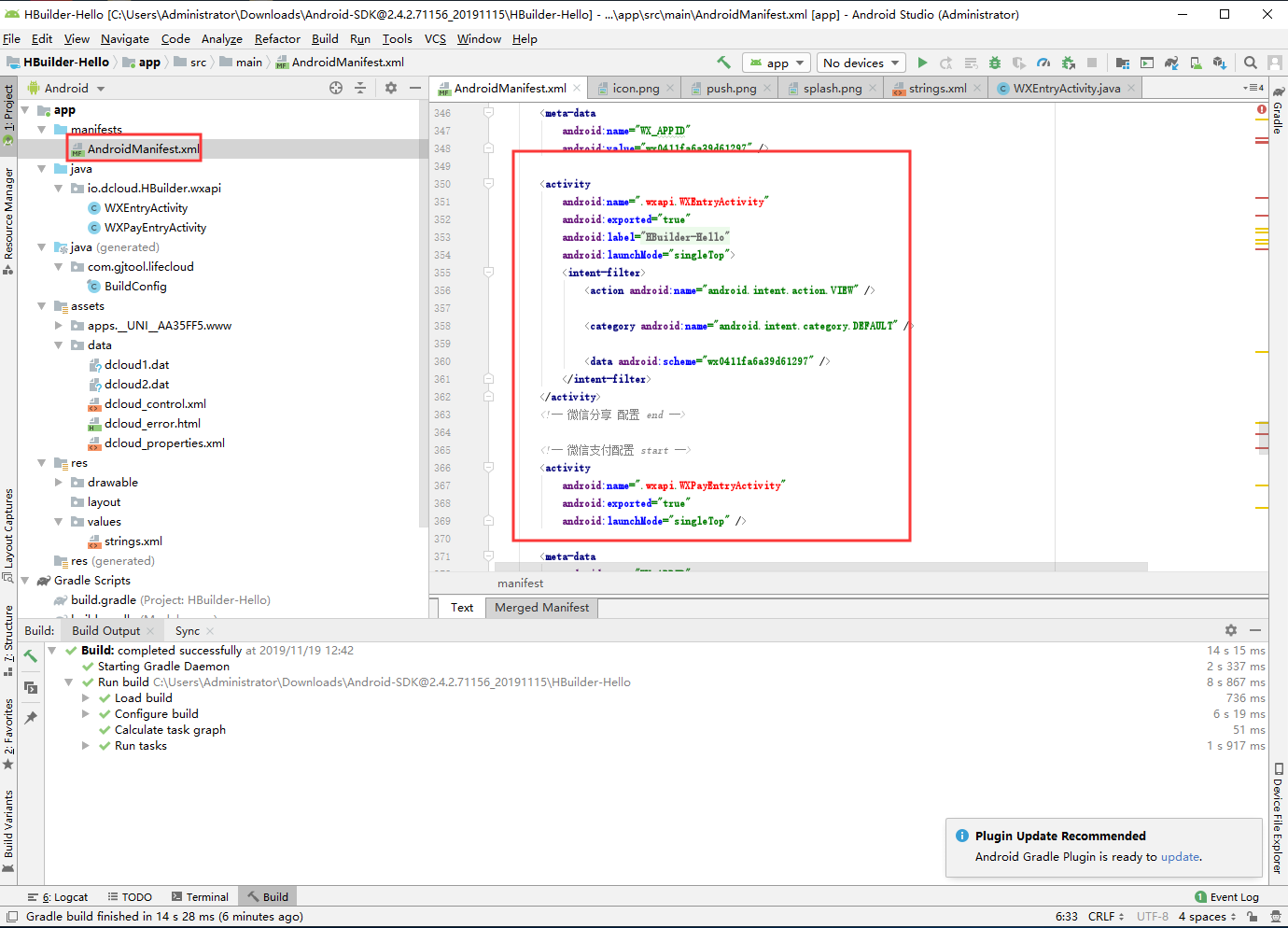This screenshot has width=1288, height=928.
Task: Open the Logcat tool window
Action: tap(58, 897)
